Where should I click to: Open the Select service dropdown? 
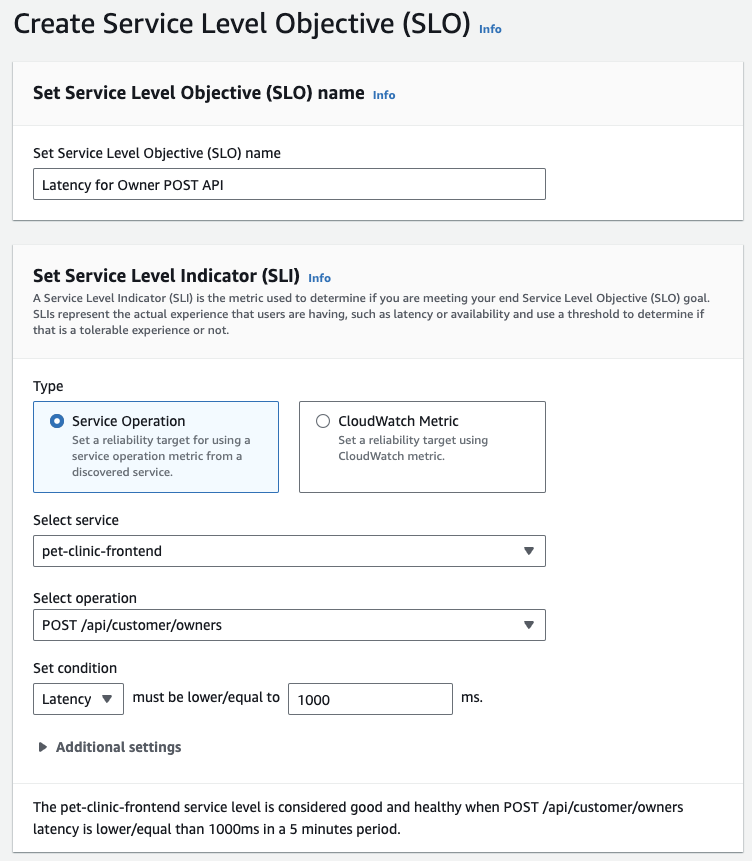click(289, 551)
